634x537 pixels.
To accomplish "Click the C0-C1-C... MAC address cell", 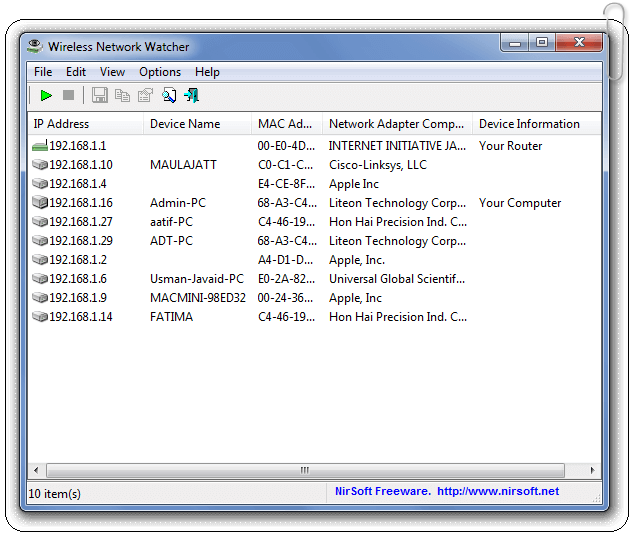I will pyautogui.click(x=285, y=165).
